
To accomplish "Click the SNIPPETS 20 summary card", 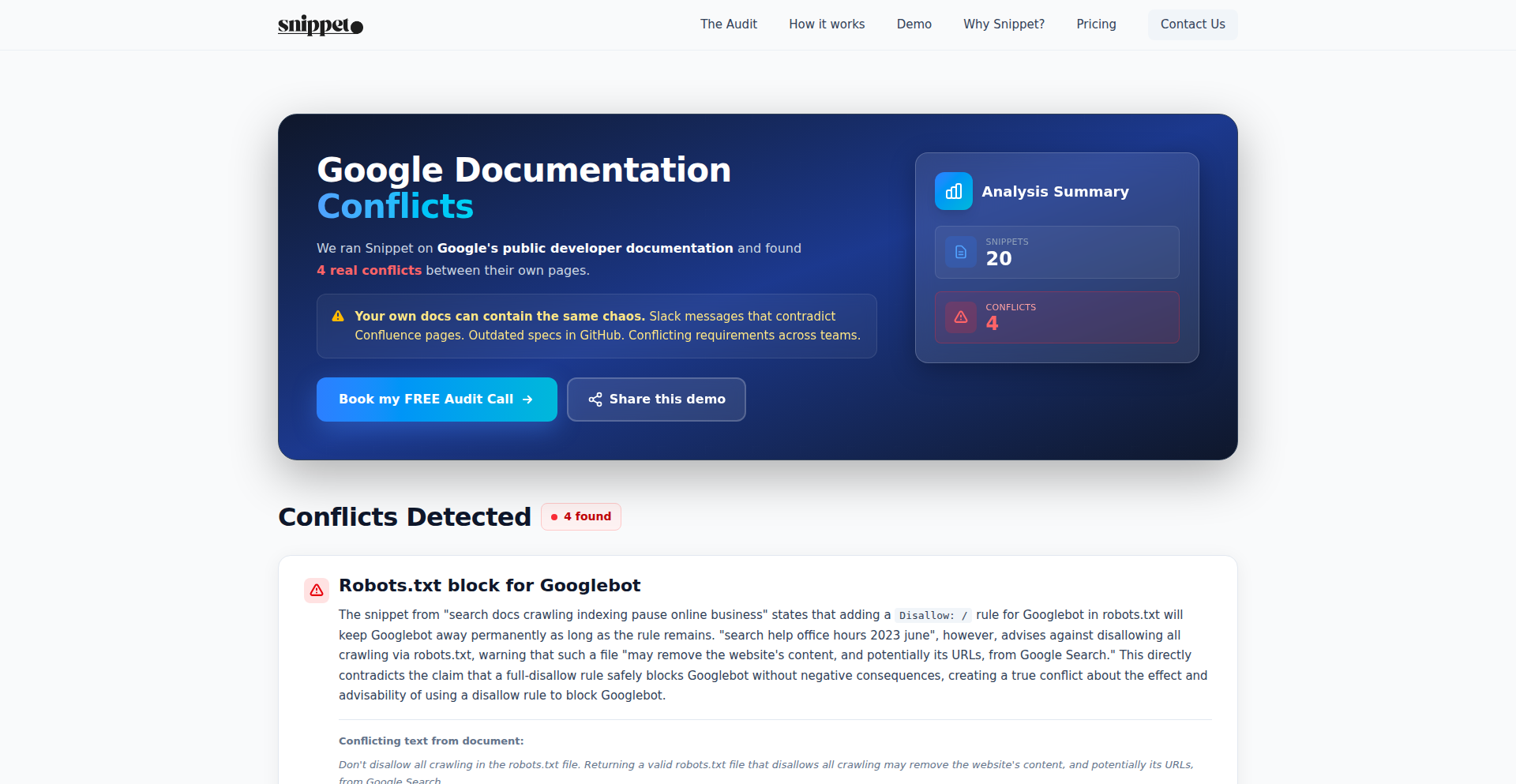I will 1056,252.
